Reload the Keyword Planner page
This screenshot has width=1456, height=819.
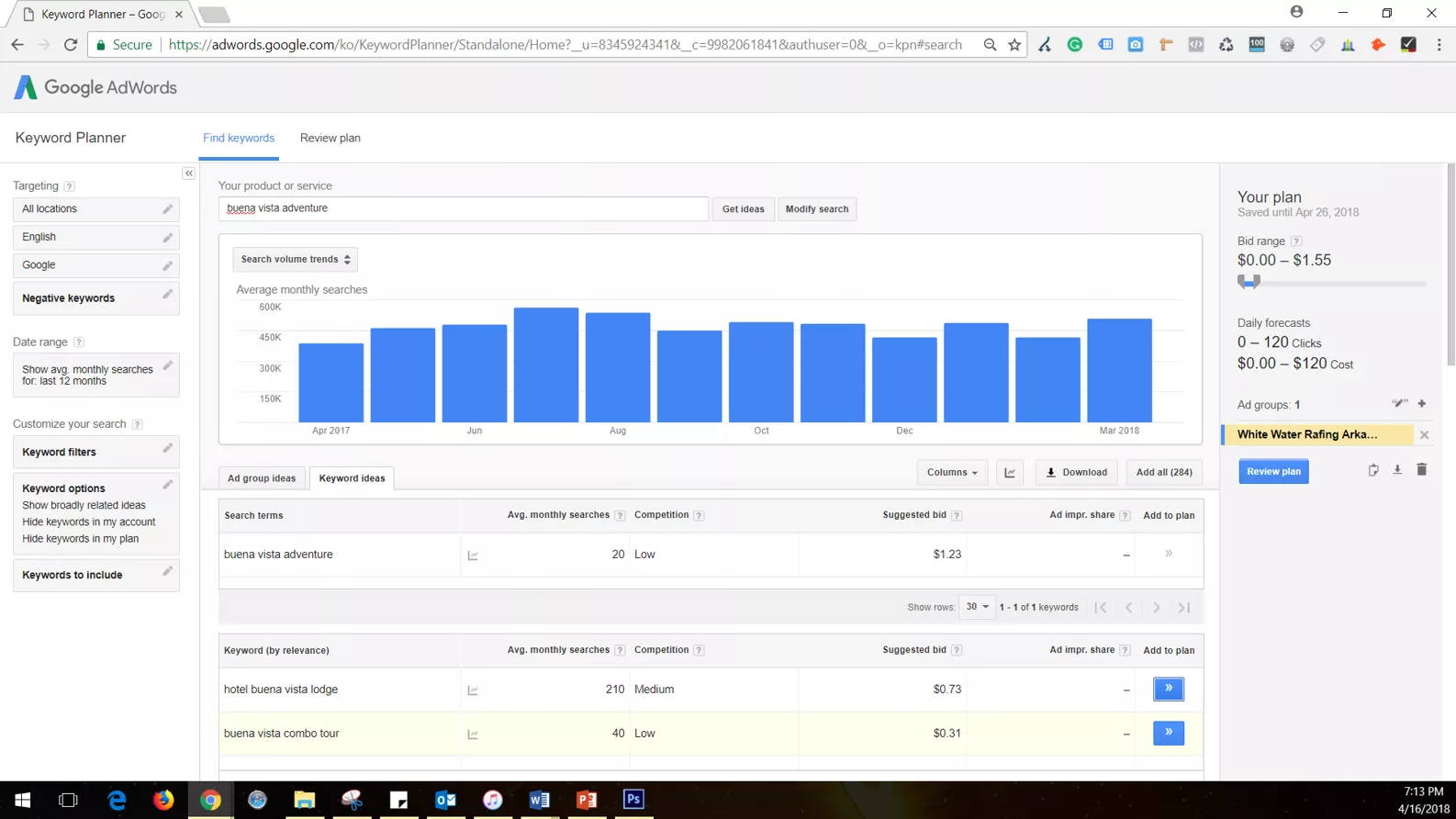pyautogui.click(x=71, y=44)
